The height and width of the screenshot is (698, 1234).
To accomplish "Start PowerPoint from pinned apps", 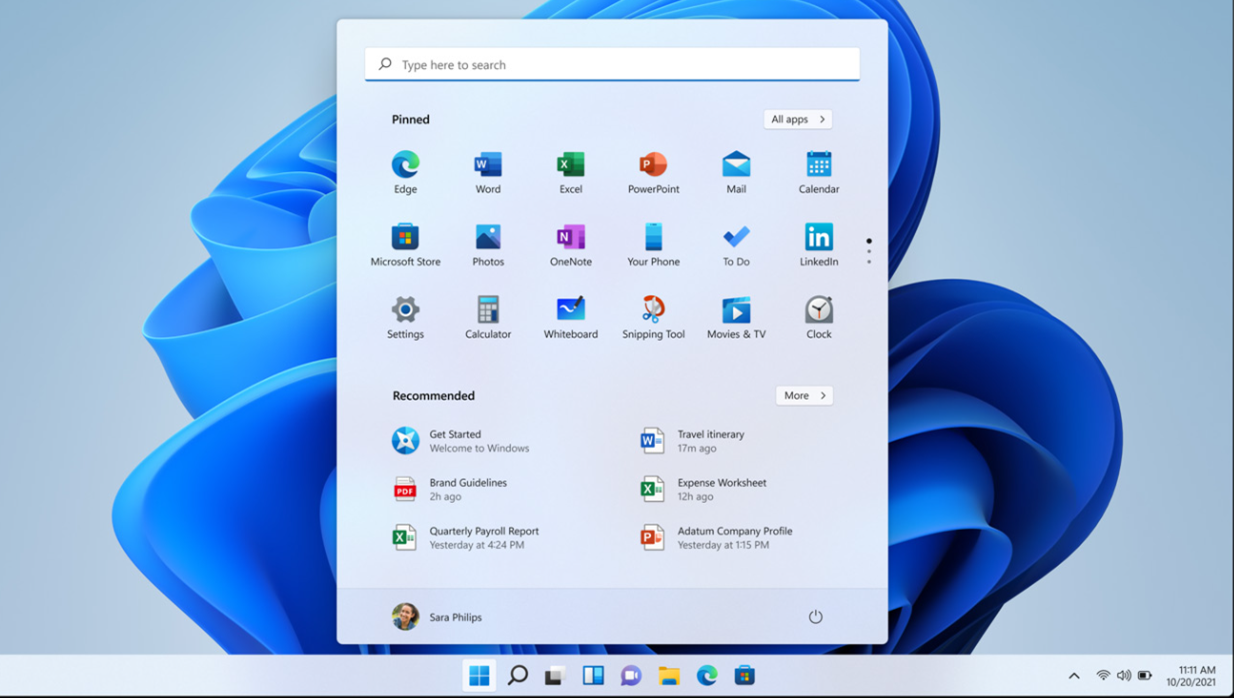I will click(x=653, y=172).
